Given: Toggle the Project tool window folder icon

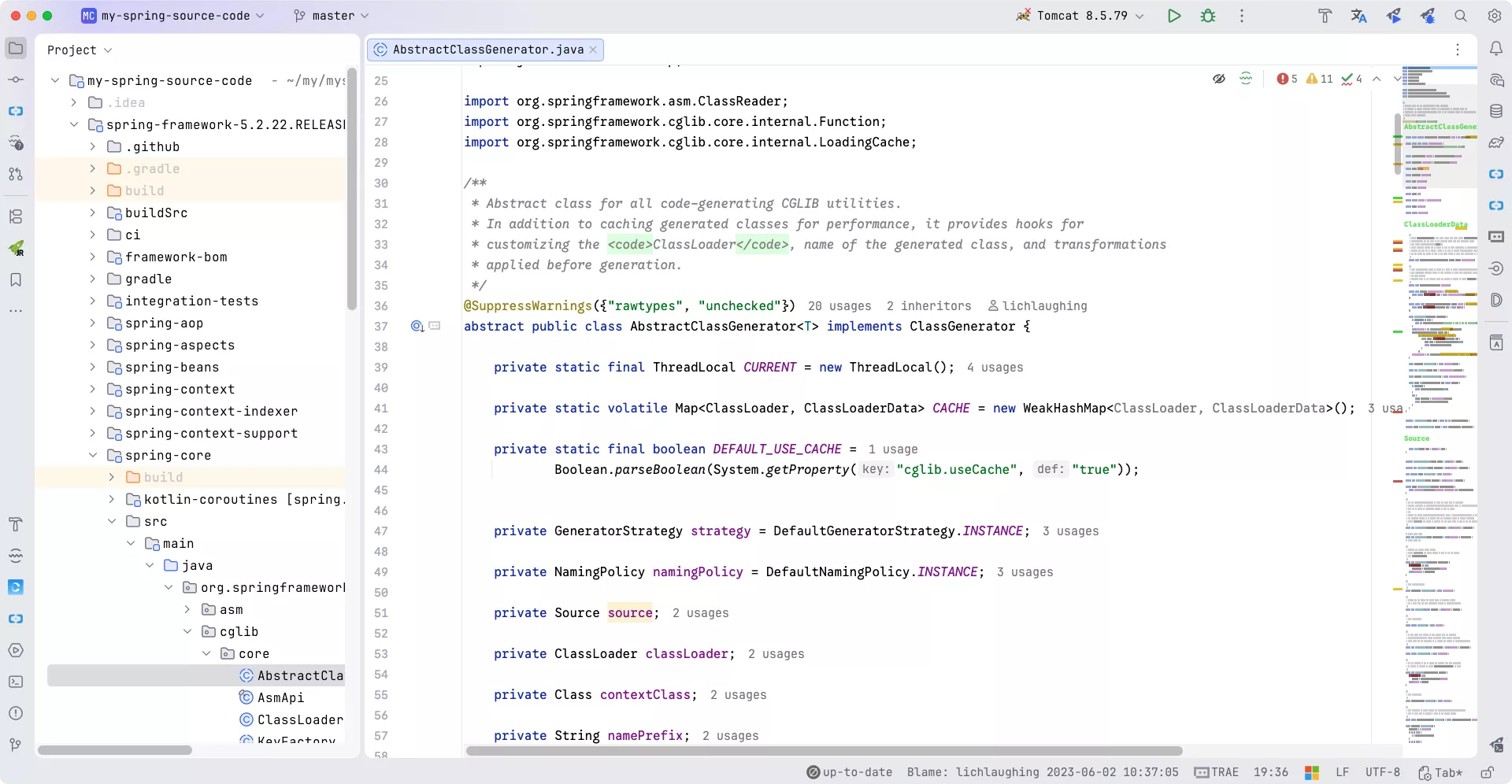Looking at the screenshot, I should coord(16,49).
